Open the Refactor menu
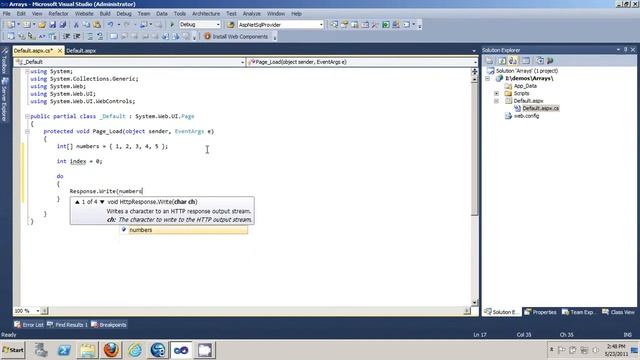640x360 pixels. point(58,13)
